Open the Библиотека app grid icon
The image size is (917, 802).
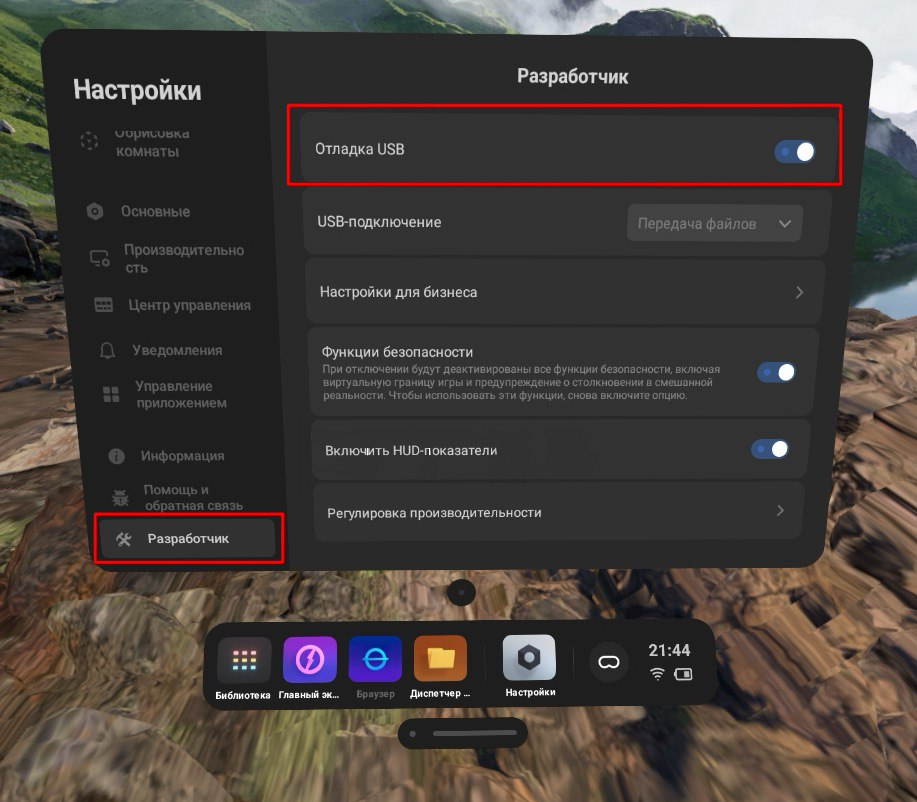(243, 660)
